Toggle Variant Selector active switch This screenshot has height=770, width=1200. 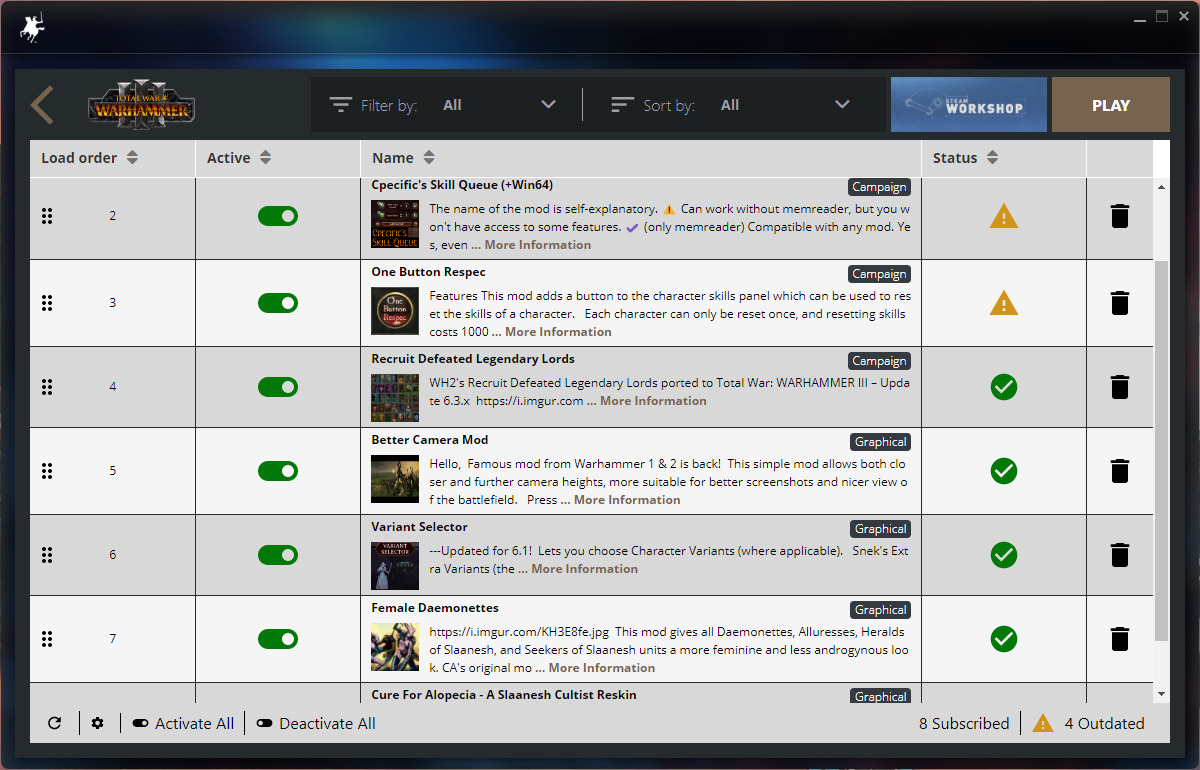click(x=278, y=555)
